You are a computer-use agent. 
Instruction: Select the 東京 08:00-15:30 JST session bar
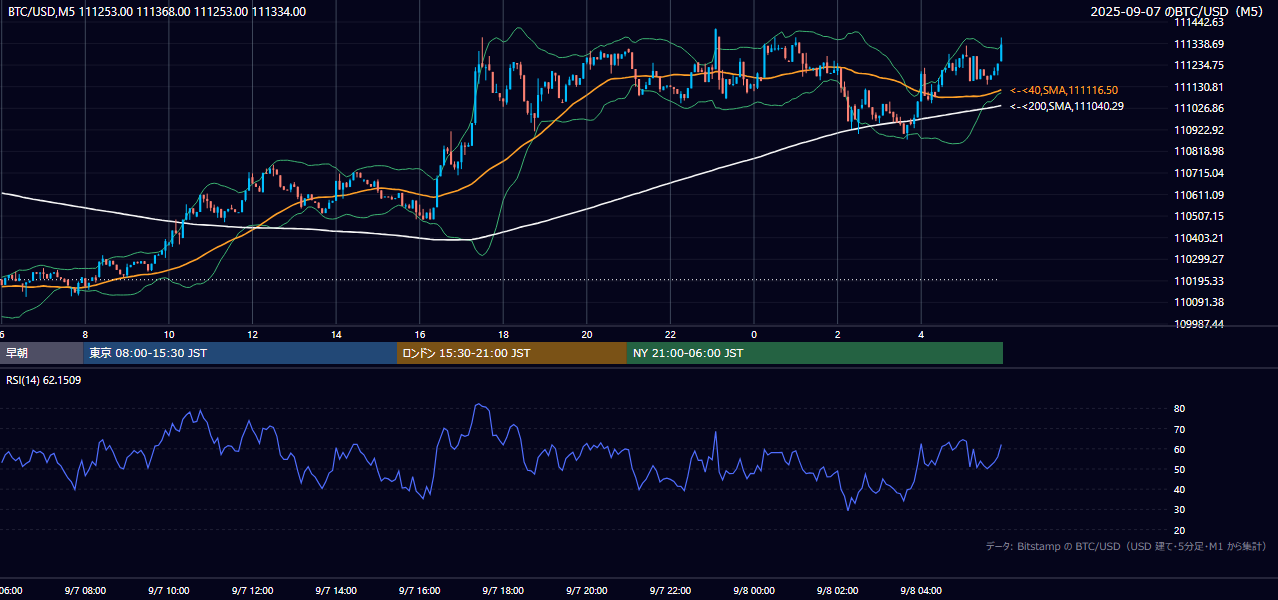240,353
